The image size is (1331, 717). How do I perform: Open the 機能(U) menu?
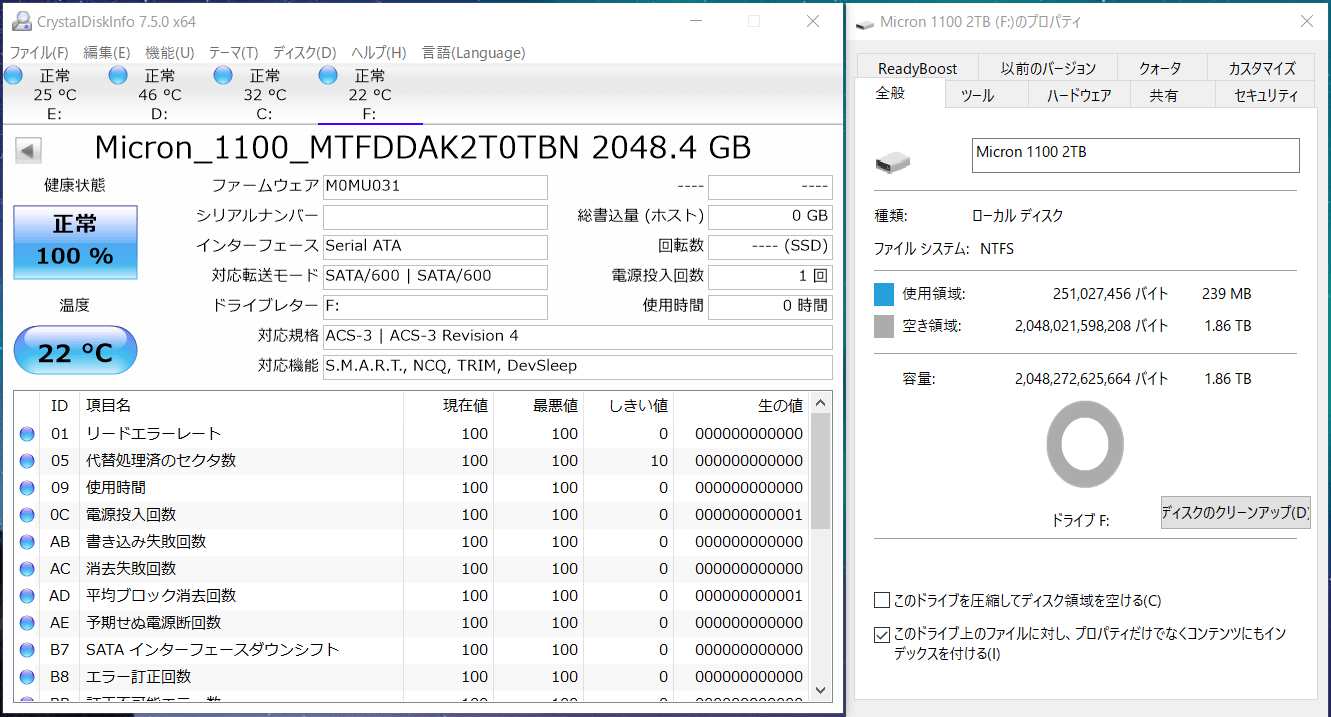coord(170,53)
